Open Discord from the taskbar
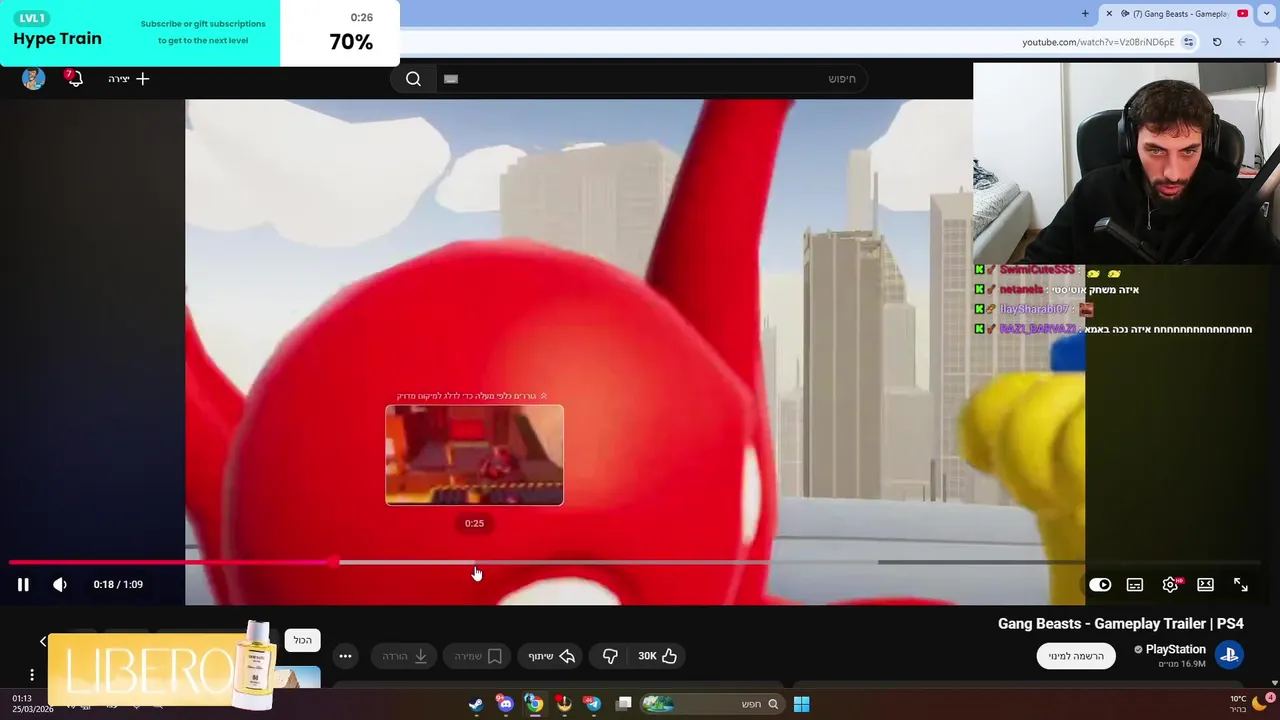 505,704
